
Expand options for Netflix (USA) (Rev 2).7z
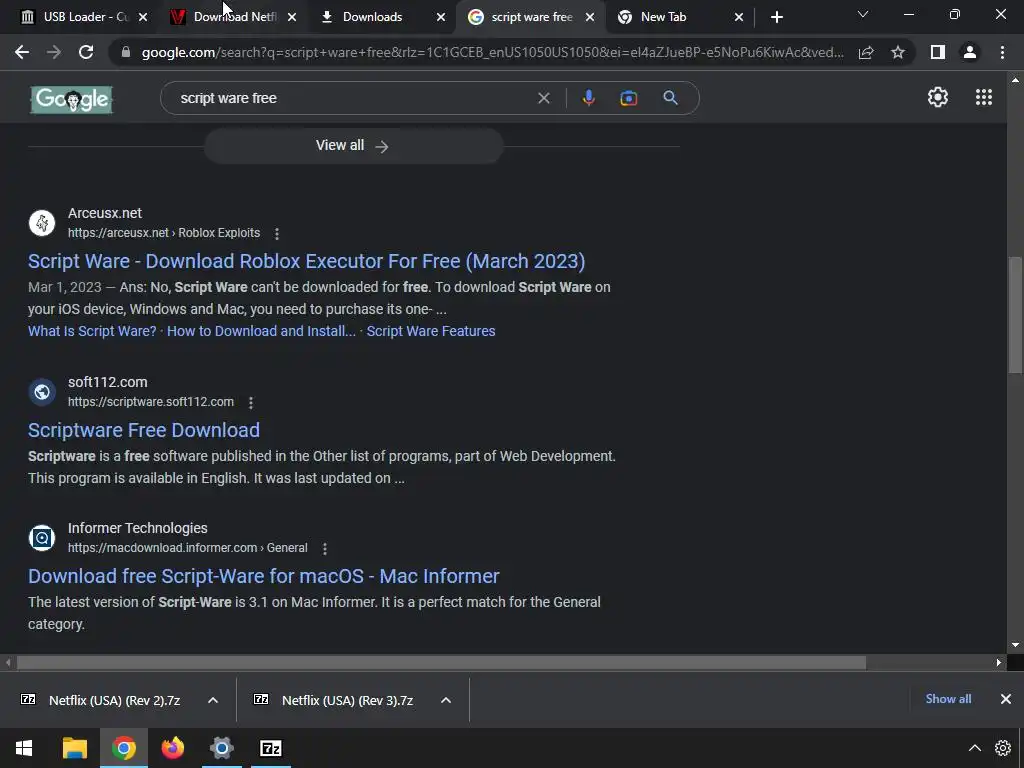(213, 700)
